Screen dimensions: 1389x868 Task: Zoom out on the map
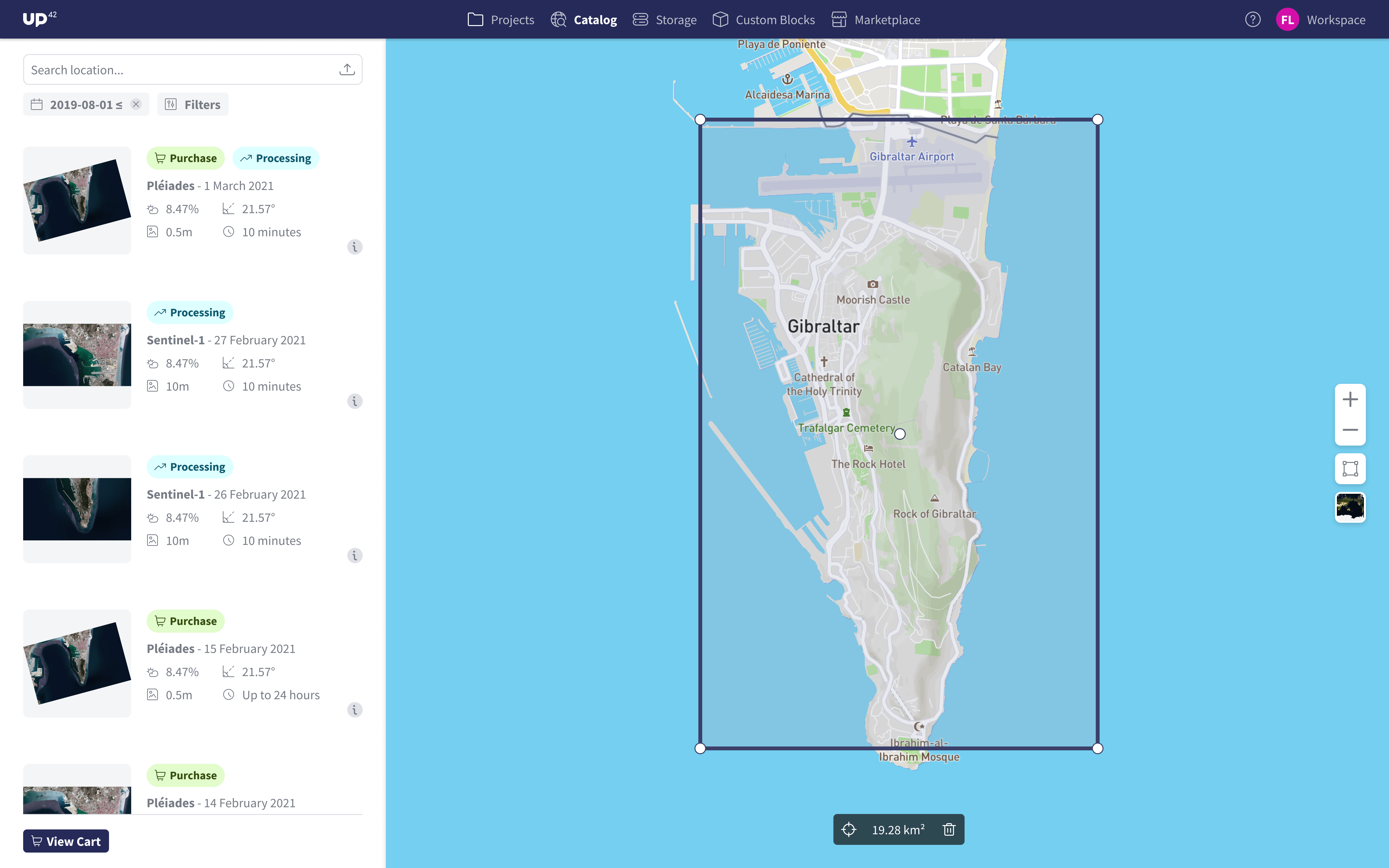1350,429
